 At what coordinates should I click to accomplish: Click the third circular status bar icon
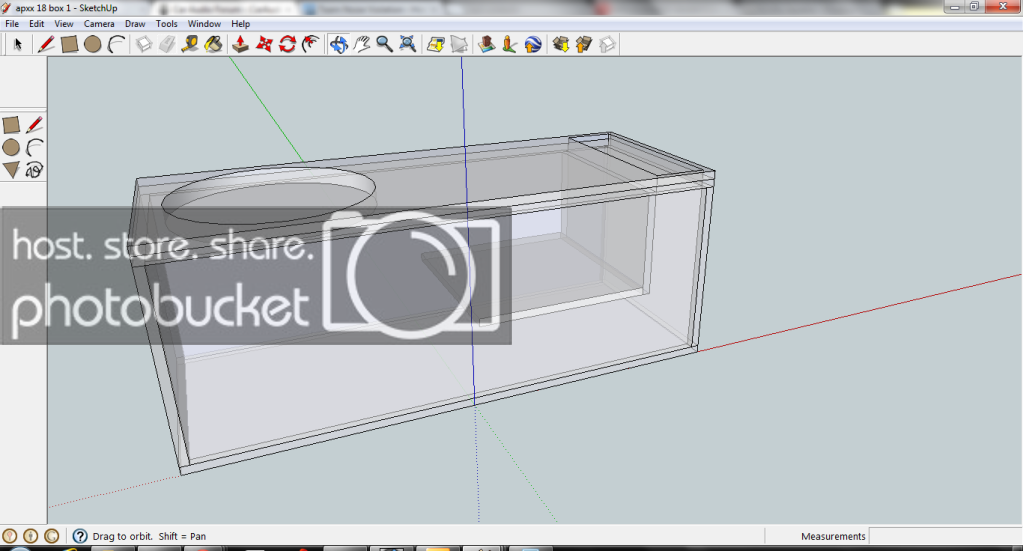(52, 536)
